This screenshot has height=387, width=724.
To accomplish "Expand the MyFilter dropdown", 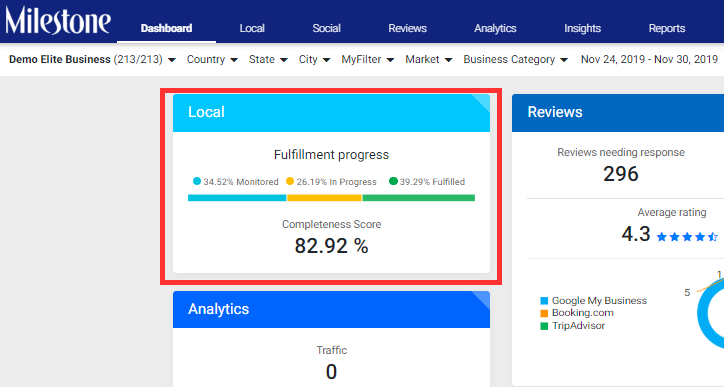I will (x=368, y=60).
